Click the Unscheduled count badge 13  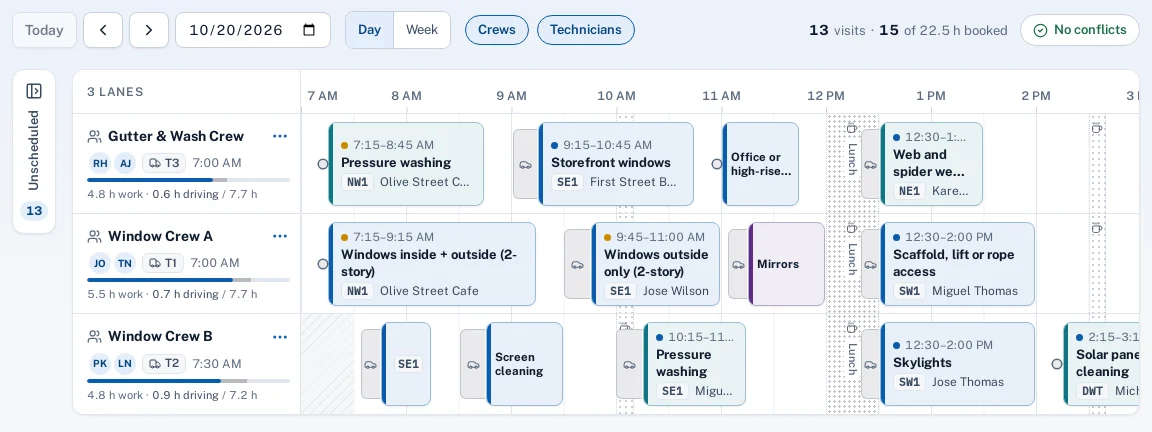tap(34, 211)
